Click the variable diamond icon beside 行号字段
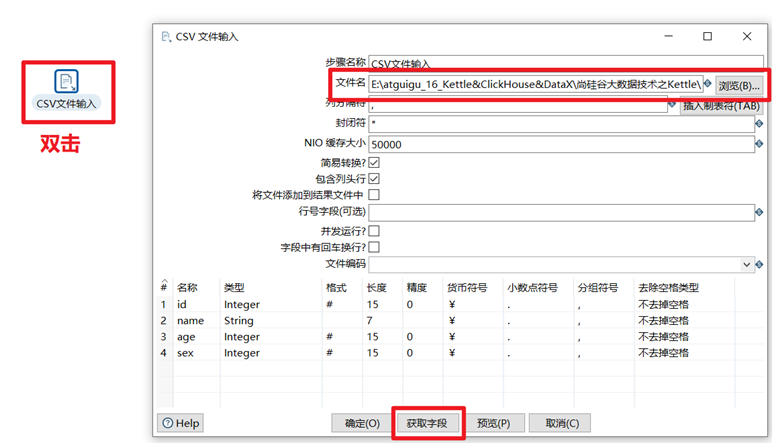This screenshot has width=772, height=443. tap(759, 212)
